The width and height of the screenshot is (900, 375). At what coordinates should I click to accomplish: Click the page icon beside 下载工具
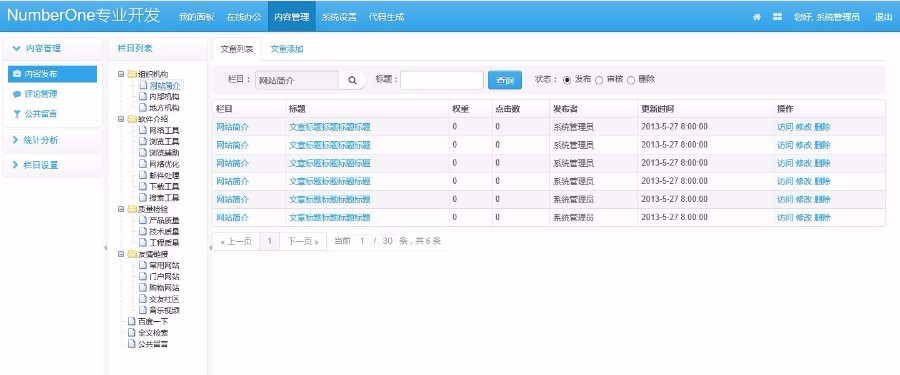(143, 187)
